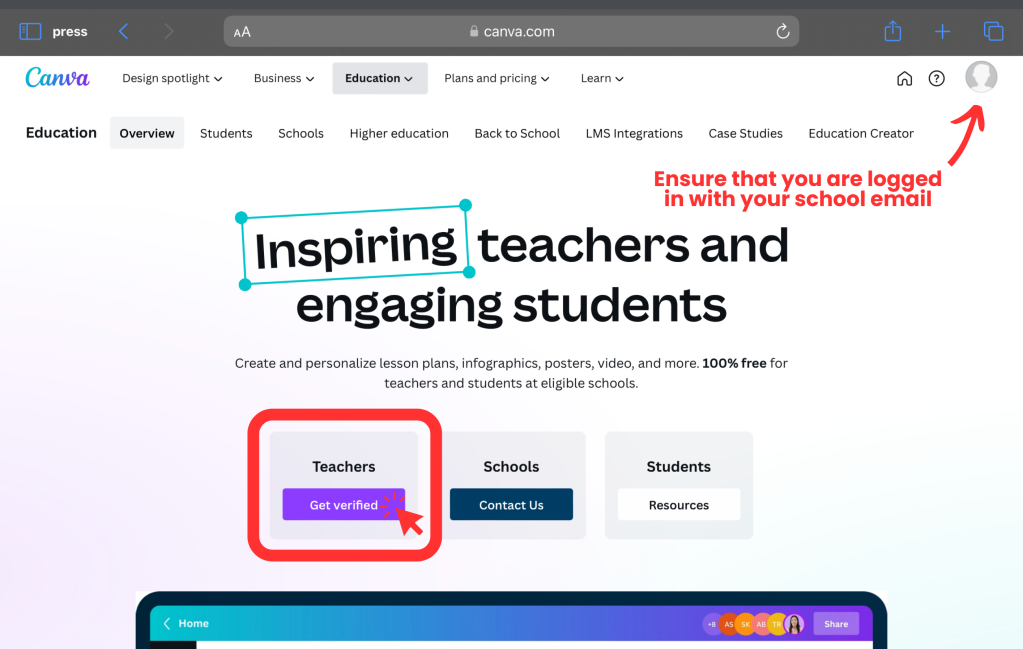Click the Home back chevron in preview
Screen dimensions: 1023x649
[167, 624]
